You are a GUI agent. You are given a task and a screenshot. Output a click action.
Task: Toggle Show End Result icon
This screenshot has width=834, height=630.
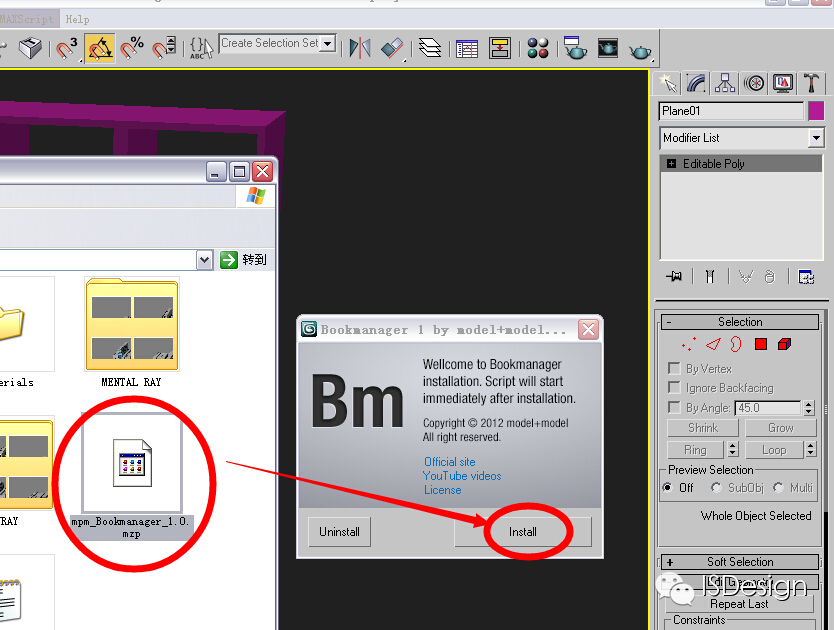tap(710, 277)
